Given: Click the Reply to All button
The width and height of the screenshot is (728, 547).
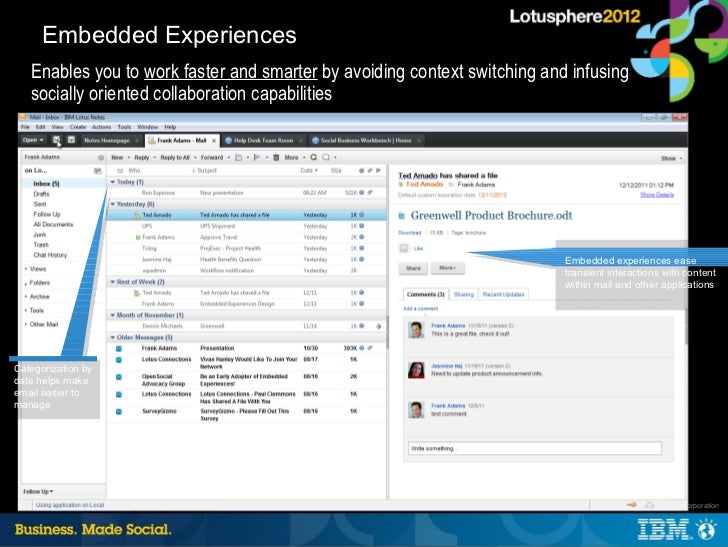Looking at the screenshot, I should pyautogui.click(x=175, y=157).
